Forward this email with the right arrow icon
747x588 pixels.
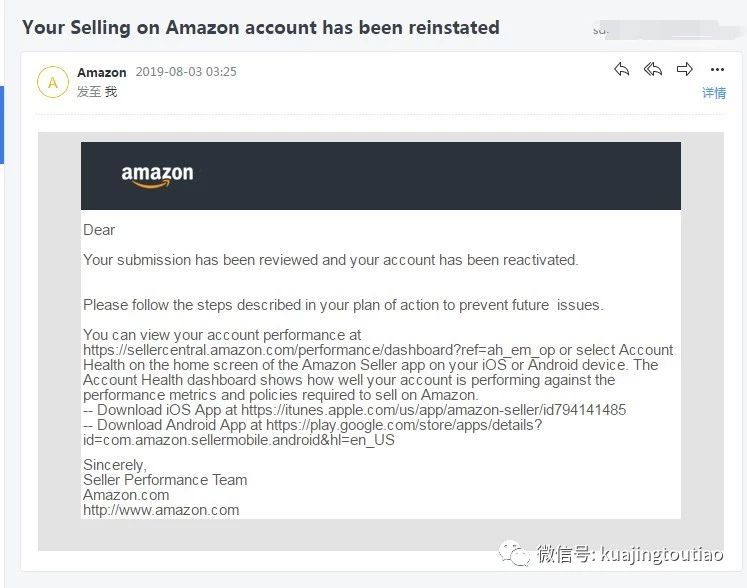tap(685, 70)
